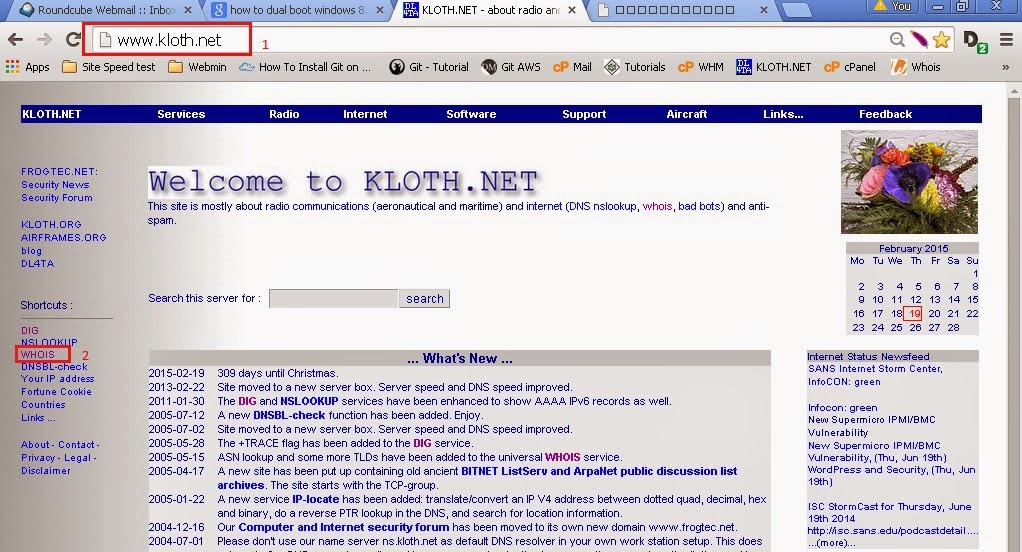The height and width of the screenshot is (552, 1022).
Task: Open the Whois bookmark
Action: [916, 66]
